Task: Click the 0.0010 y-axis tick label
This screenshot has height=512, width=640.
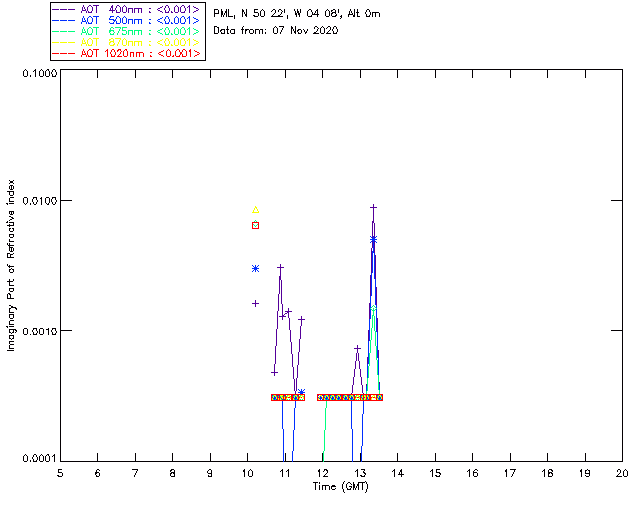Action: 40,331
